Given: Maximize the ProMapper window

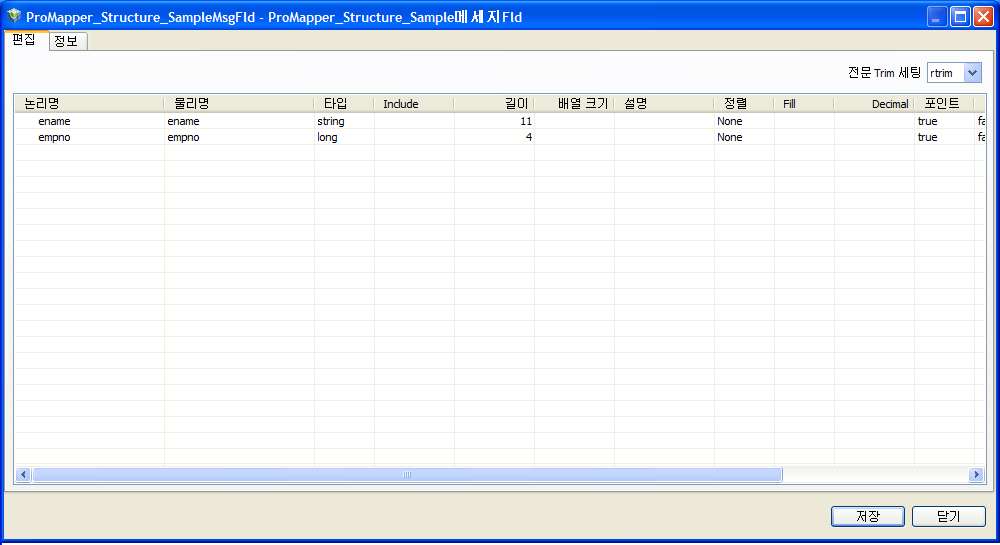Looking at the screenshot, I should click(960, 17).
